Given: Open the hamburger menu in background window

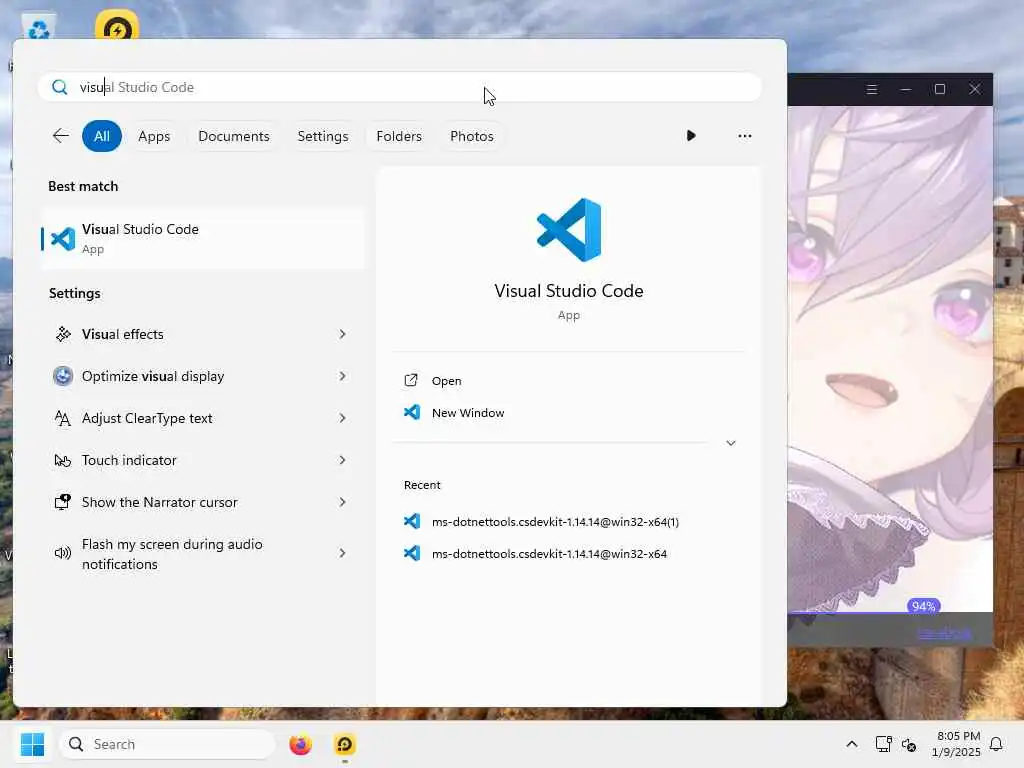Looking at the screenshot, I should point(872,89).
